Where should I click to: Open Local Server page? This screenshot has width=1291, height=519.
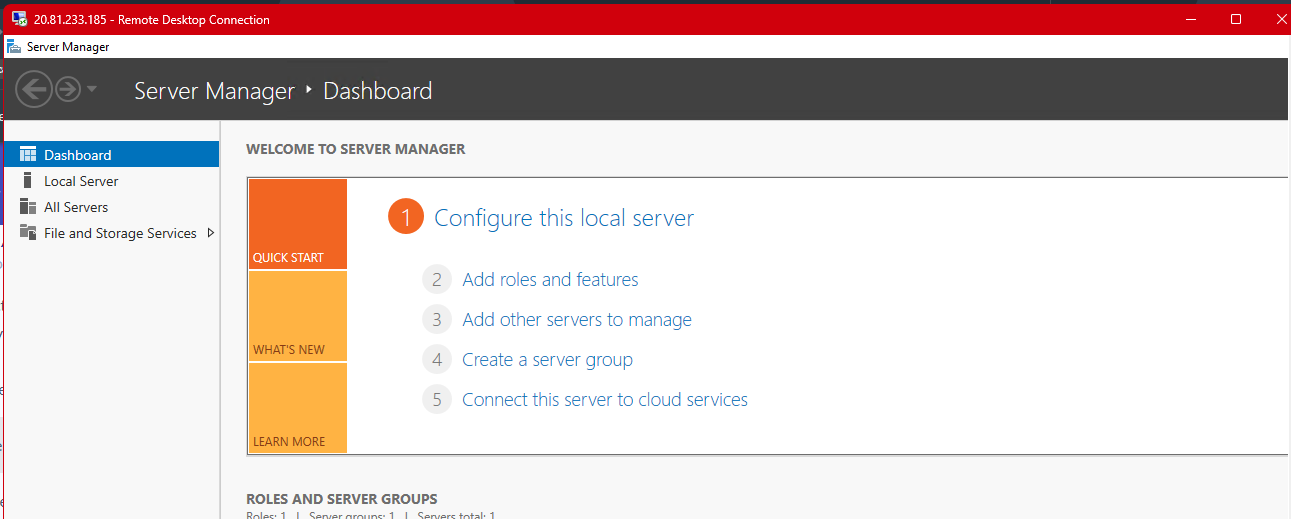click(x=111, y=181)
